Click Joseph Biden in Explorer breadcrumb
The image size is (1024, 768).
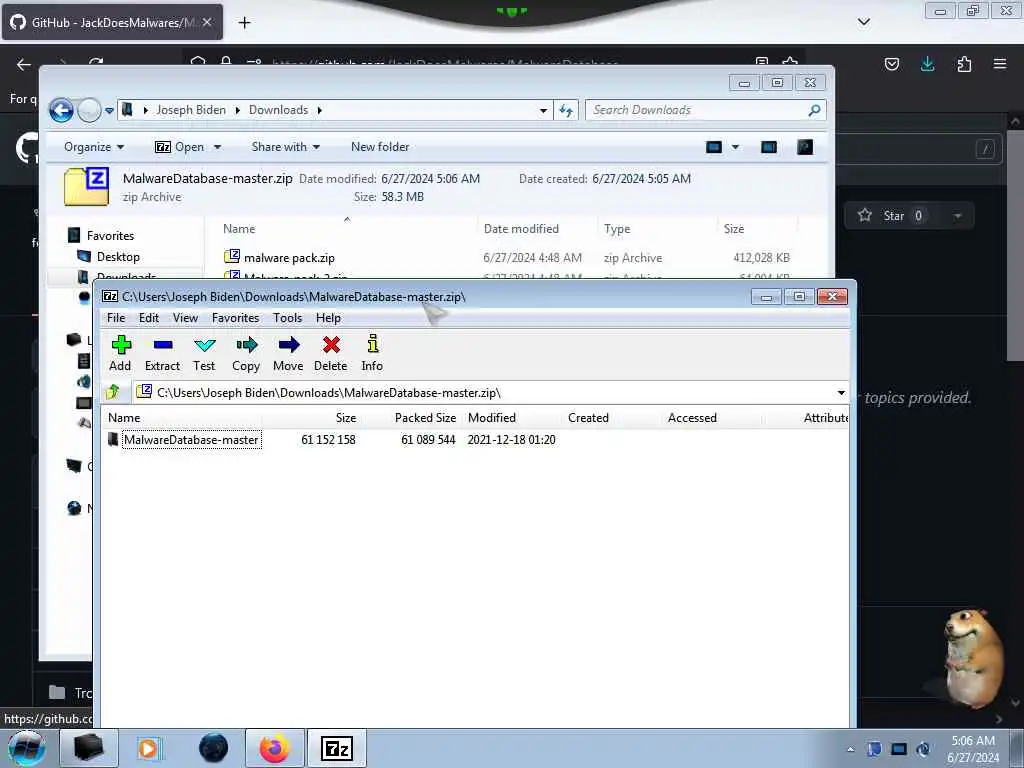[191, 110]
